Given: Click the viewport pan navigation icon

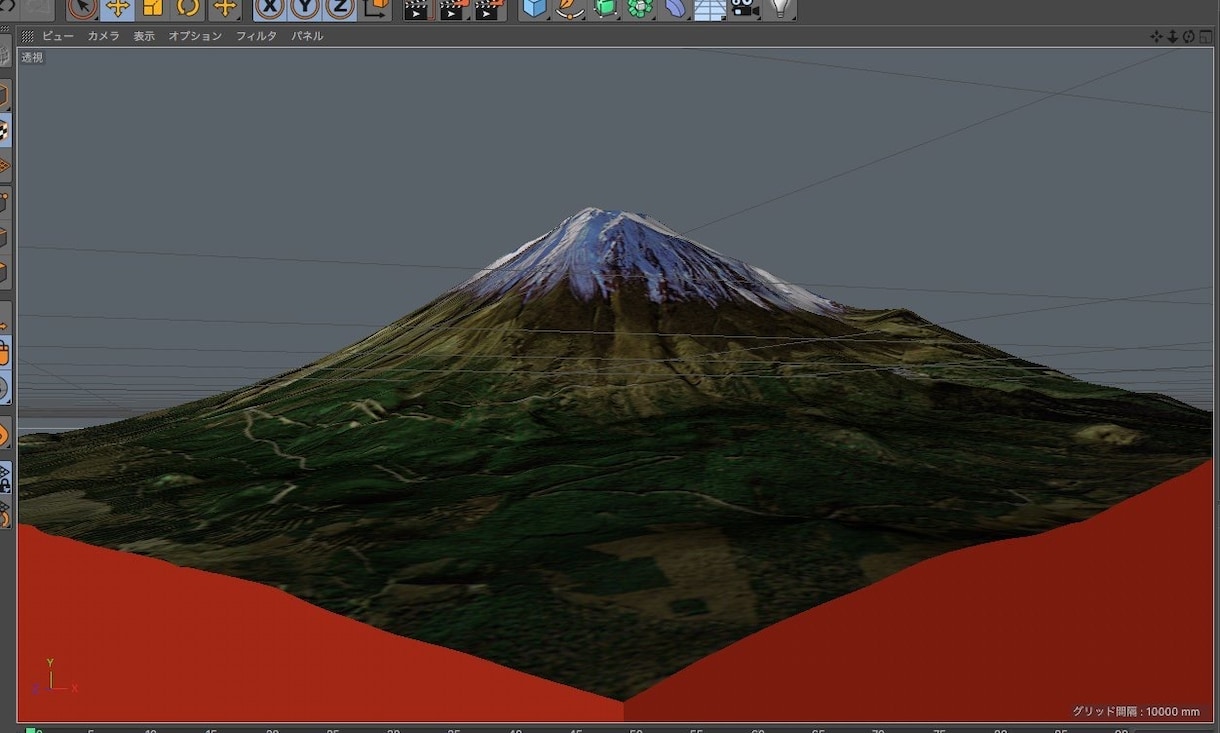Looking at the screenshot, I should coord(1157,36).
